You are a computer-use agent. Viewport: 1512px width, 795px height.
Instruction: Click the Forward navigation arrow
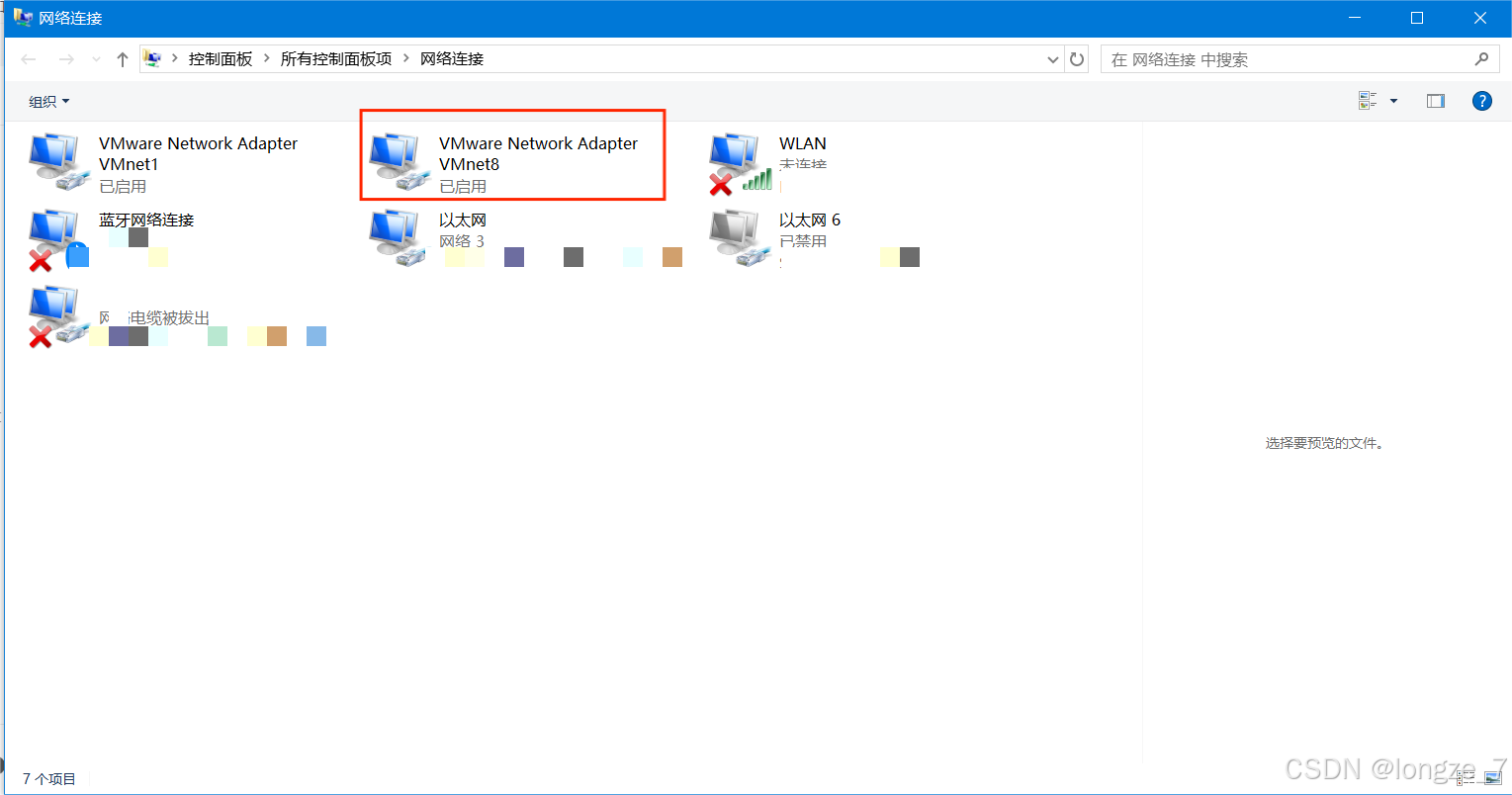tap(66, 59)
